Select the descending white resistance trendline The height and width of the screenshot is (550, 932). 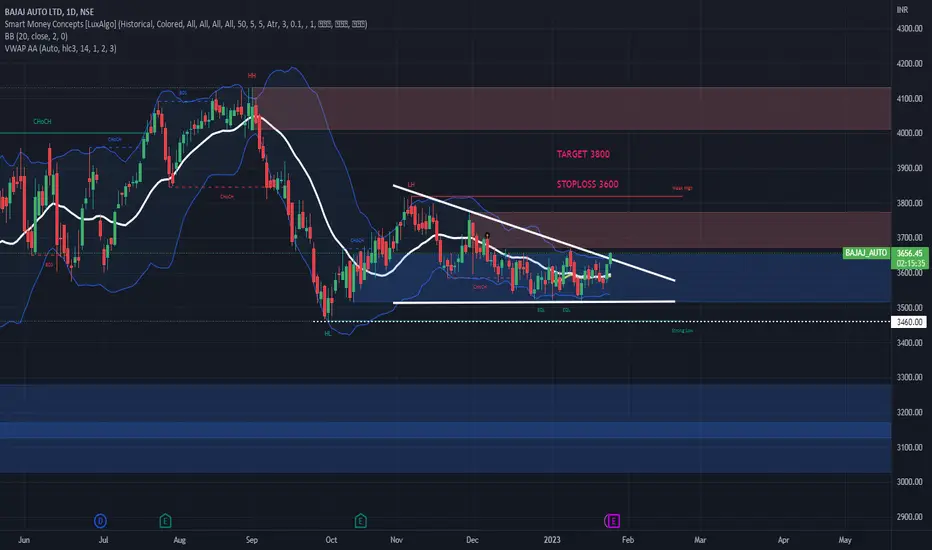[534, 233]
